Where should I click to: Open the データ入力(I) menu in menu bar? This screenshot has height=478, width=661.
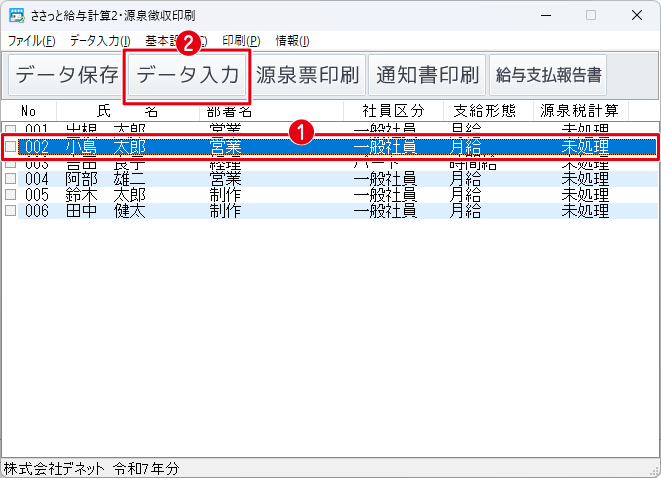point(100,40)
